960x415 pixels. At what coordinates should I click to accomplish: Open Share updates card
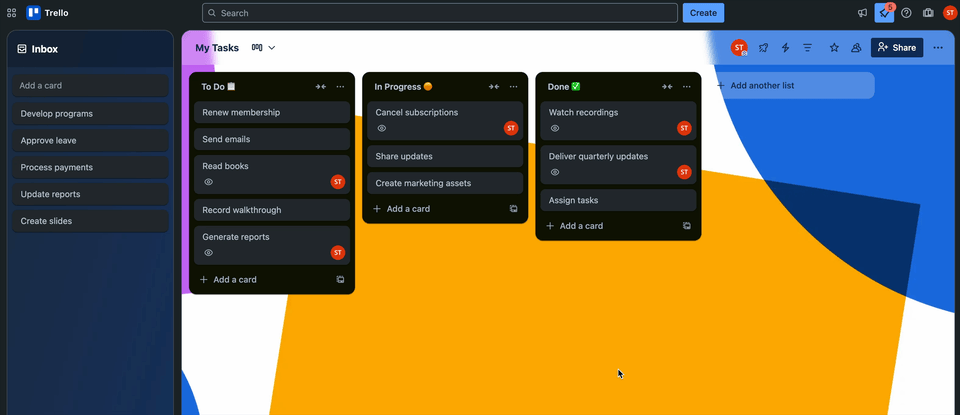[445, 157]
